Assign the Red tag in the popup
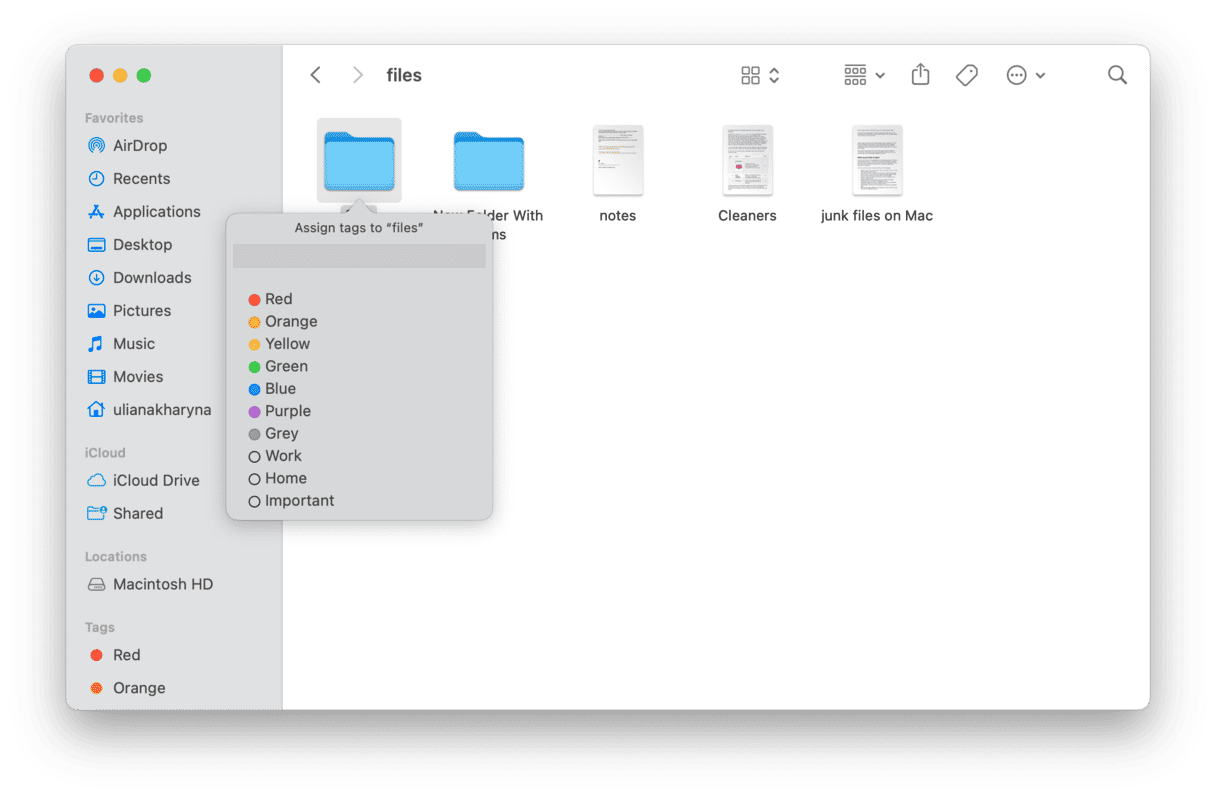 270,299
